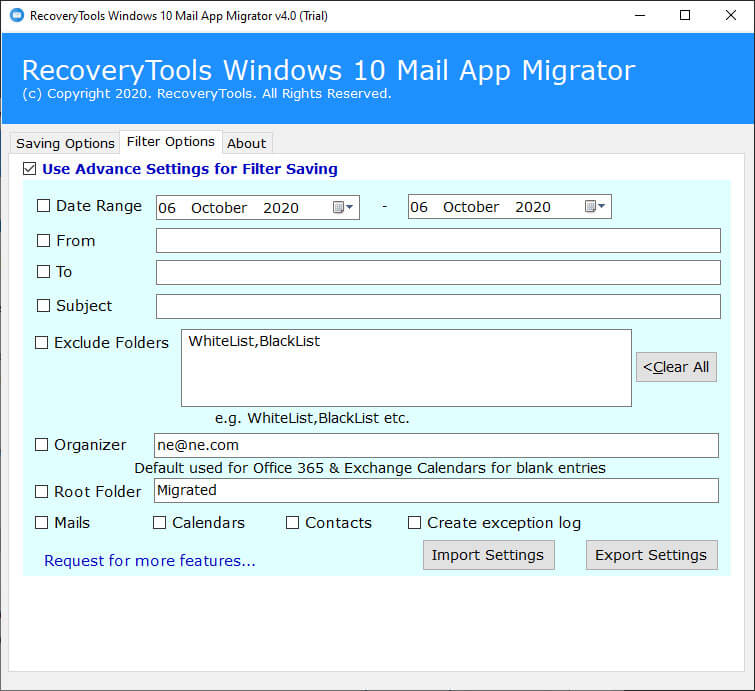The height and width of the screenshot is (691, 755).
Task: Select the end date year 2020
Action: (x=533, y=207)
